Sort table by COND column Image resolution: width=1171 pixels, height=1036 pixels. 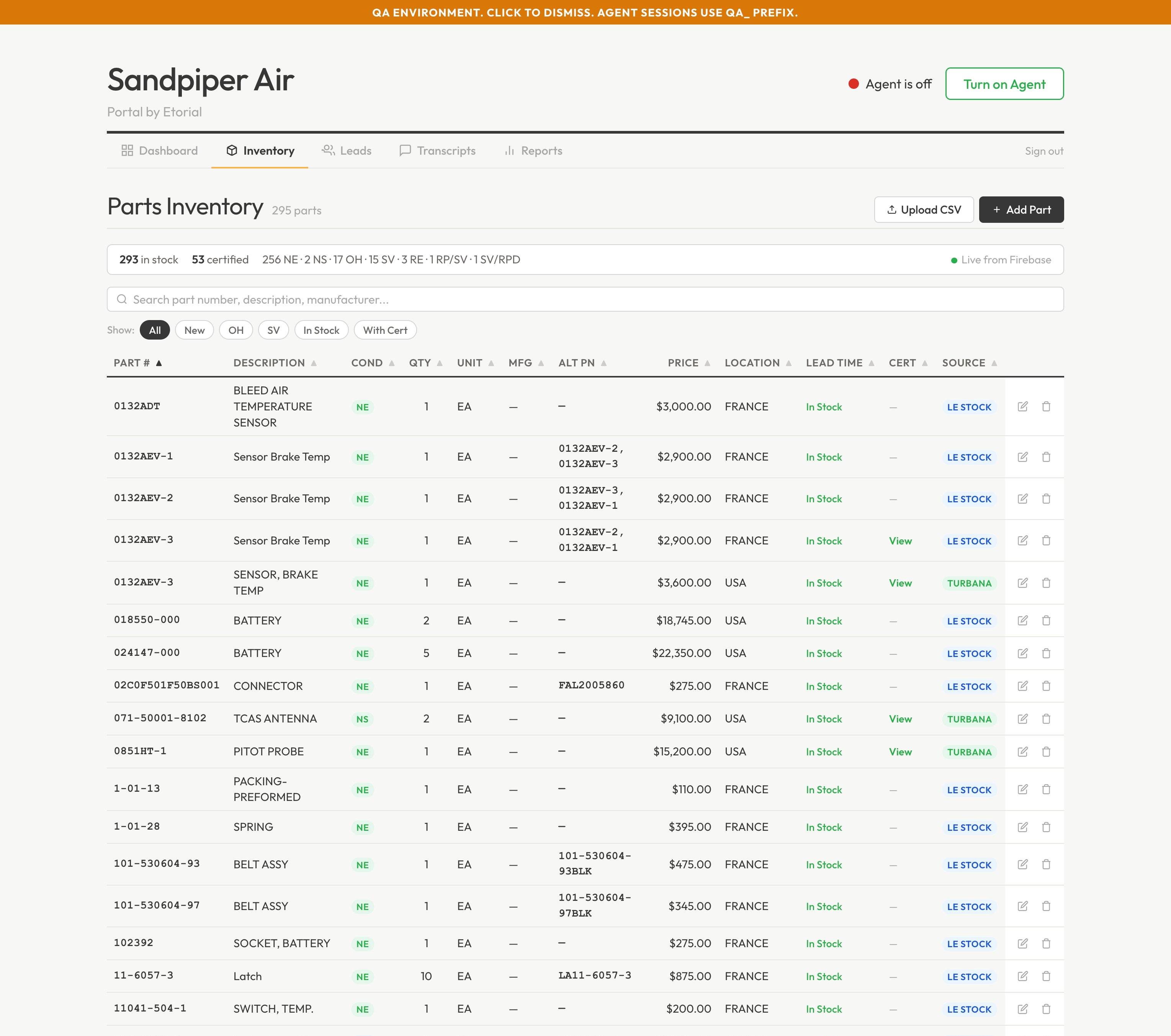[x=373, y=363]
